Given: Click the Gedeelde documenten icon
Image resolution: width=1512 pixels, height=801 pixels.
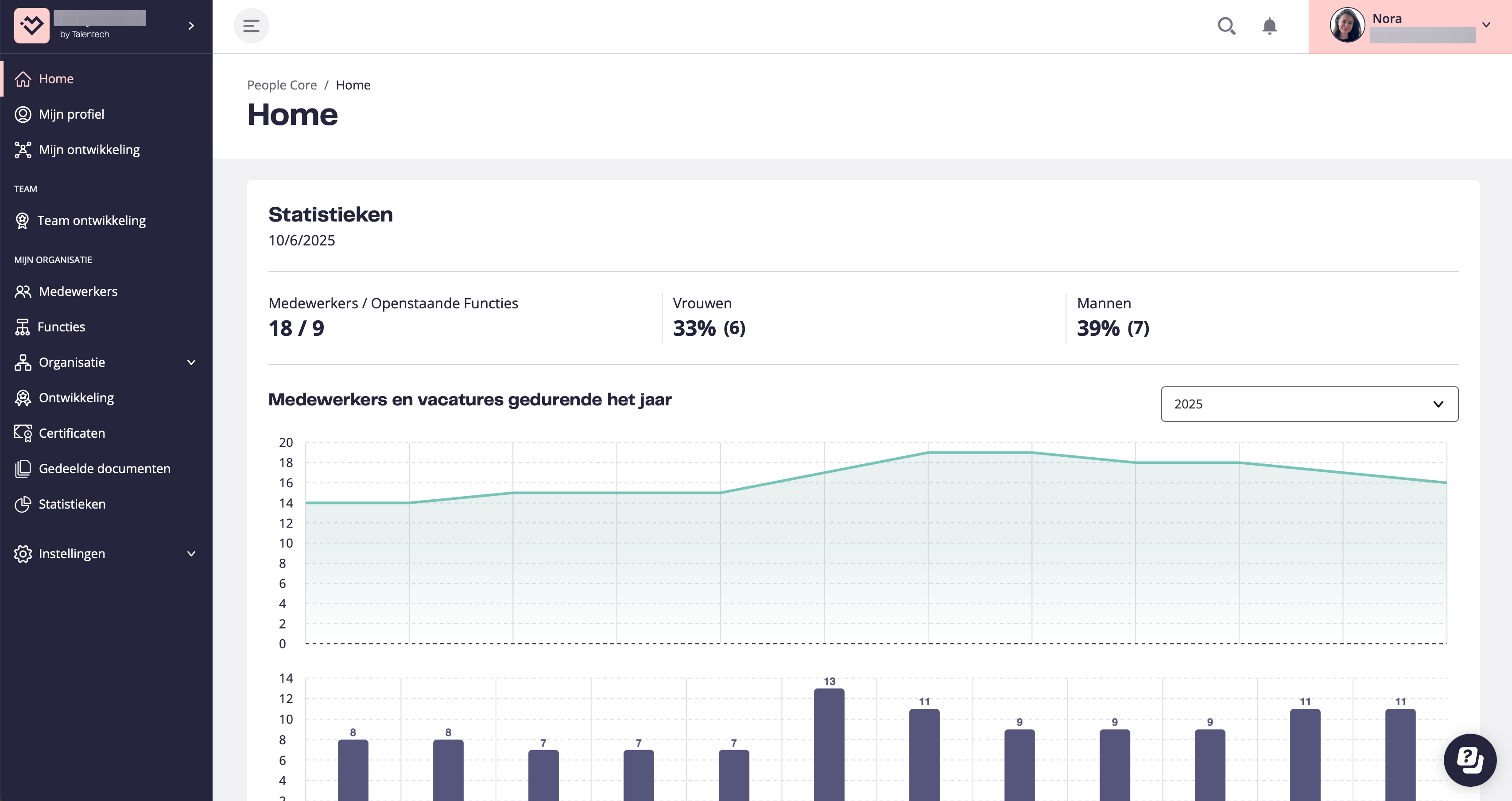Looking at the screenshot, I should [x=23, y=469].
